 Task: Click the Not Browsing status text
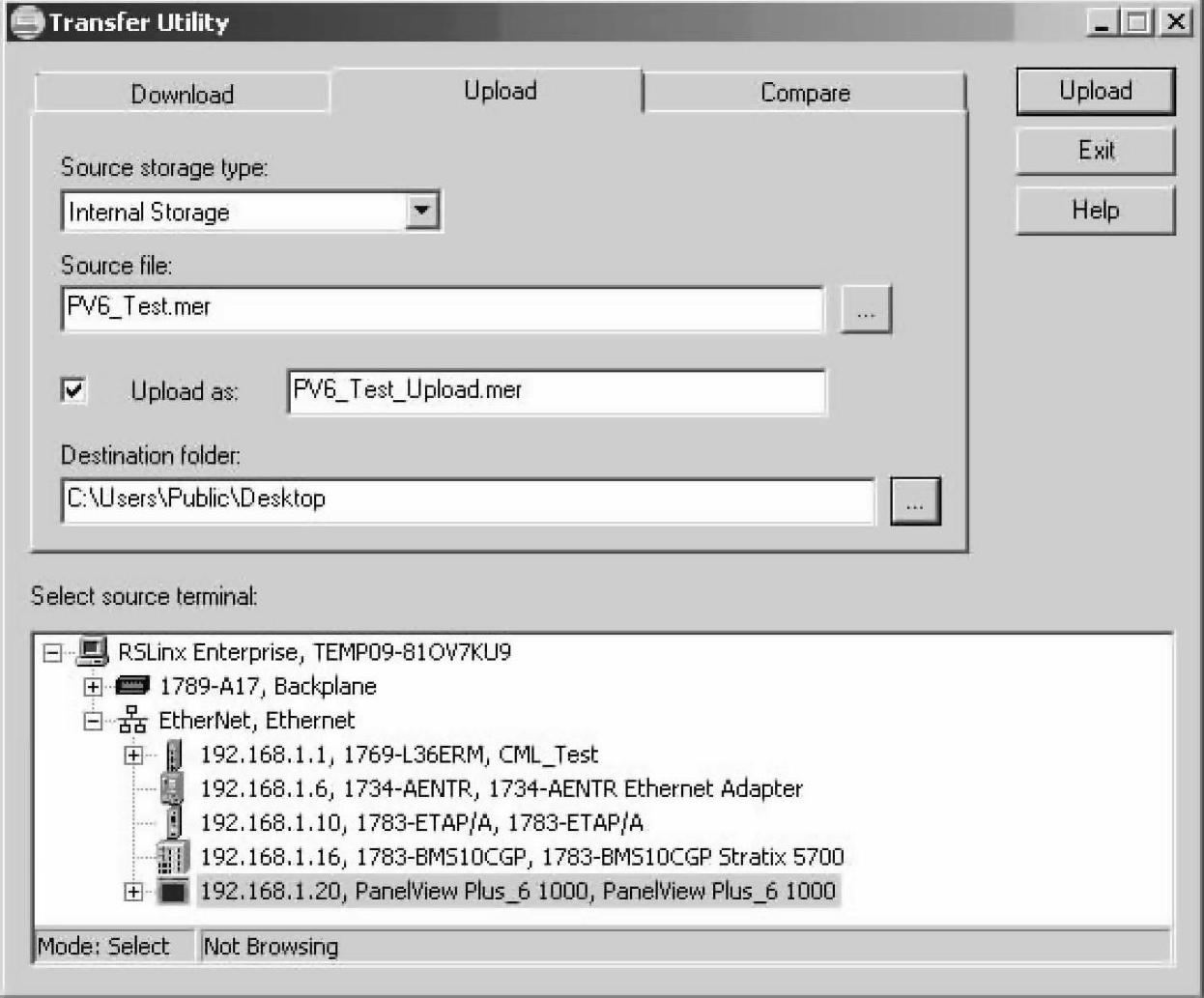(271, 947)
